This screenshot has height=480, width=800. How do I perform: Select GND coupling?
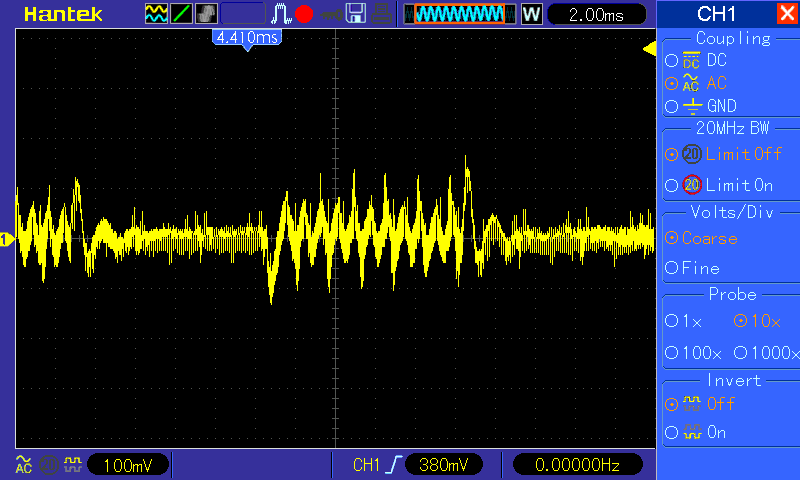tap(701, 106)
